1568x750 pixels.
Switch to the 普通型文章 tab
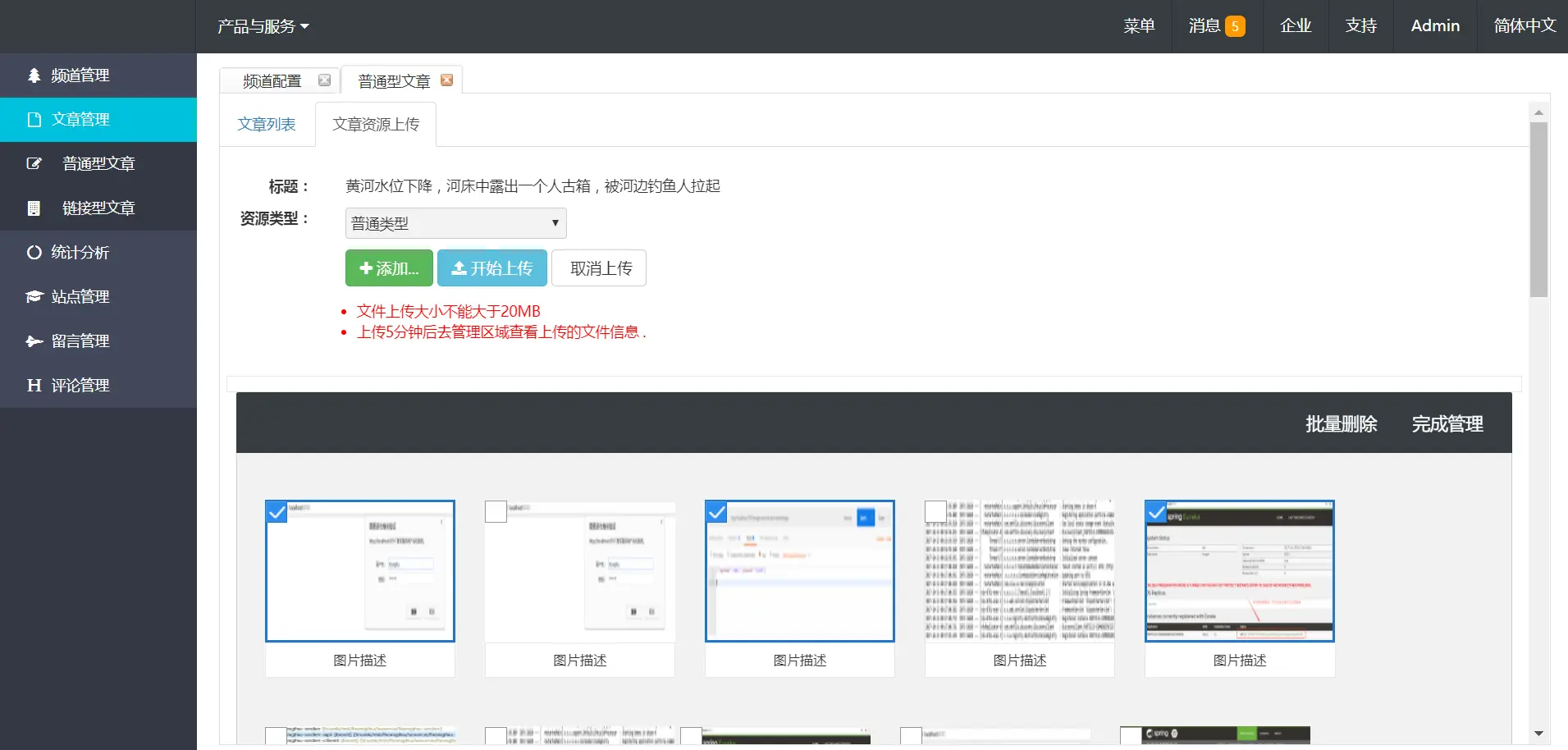394,80
